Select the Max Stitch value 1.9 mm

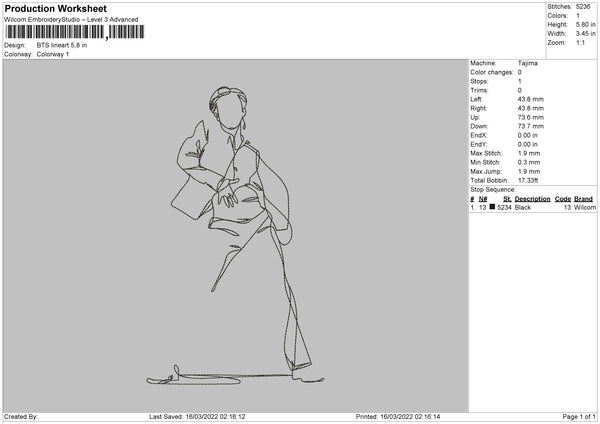click(x=529, y=153)
